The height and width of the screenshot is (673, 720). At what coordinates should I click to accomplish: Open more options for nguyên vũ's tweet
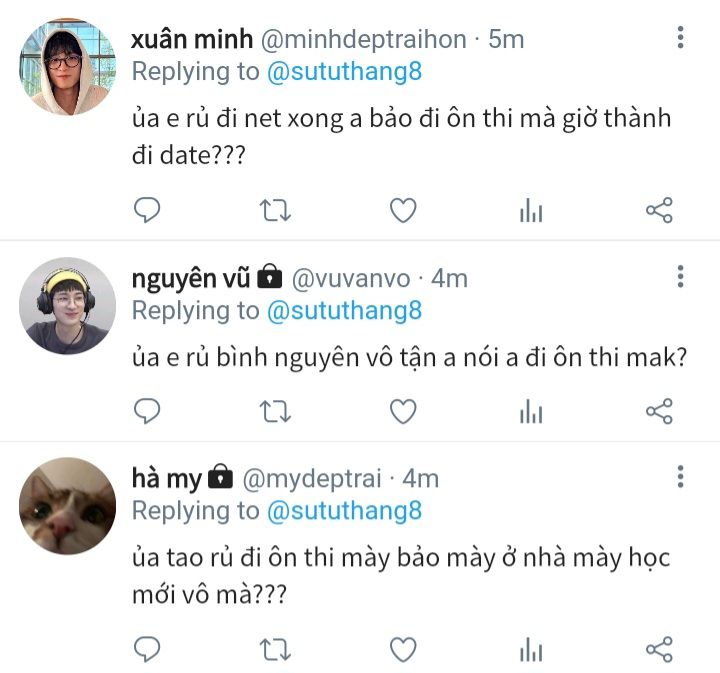(681, 276)
